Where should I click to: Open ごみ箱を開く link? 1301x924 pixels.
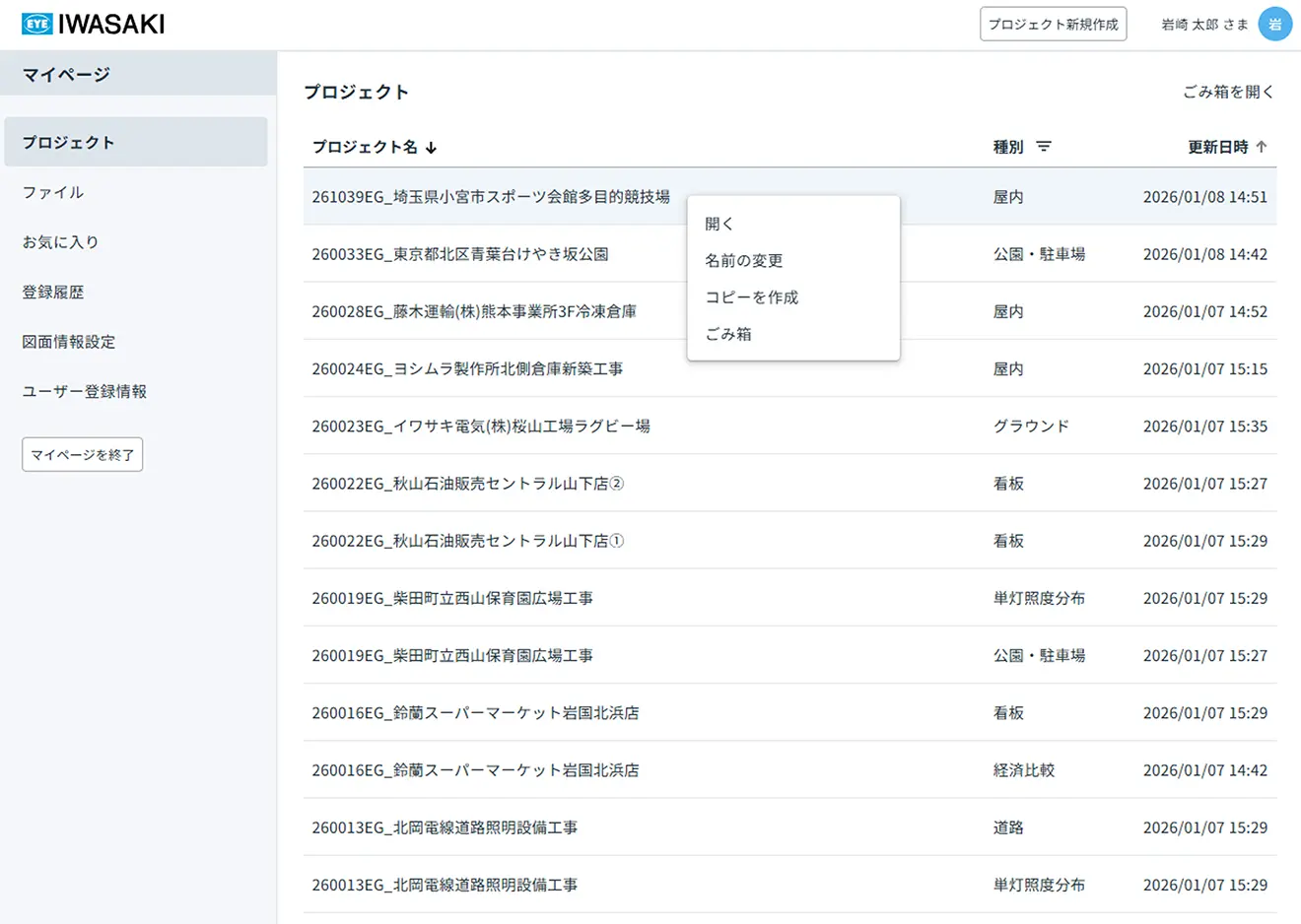(x=1228, y=92)
